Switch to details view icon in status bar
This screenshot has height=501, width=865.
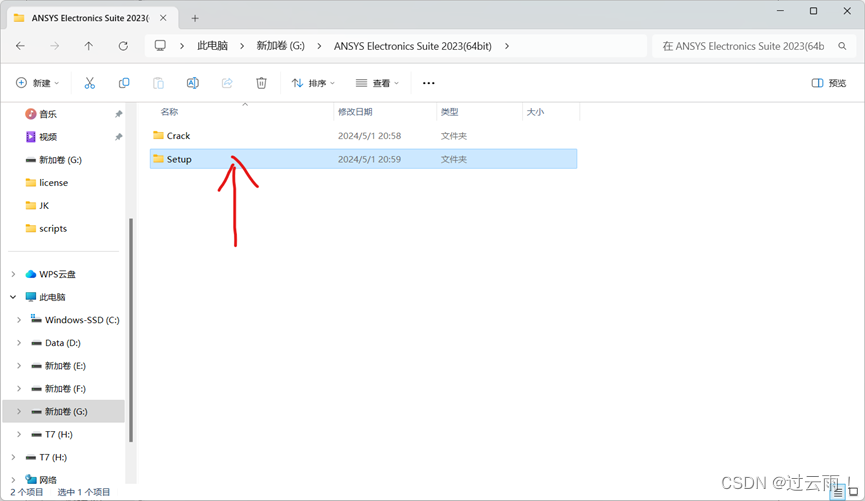(x=837, y=492)
